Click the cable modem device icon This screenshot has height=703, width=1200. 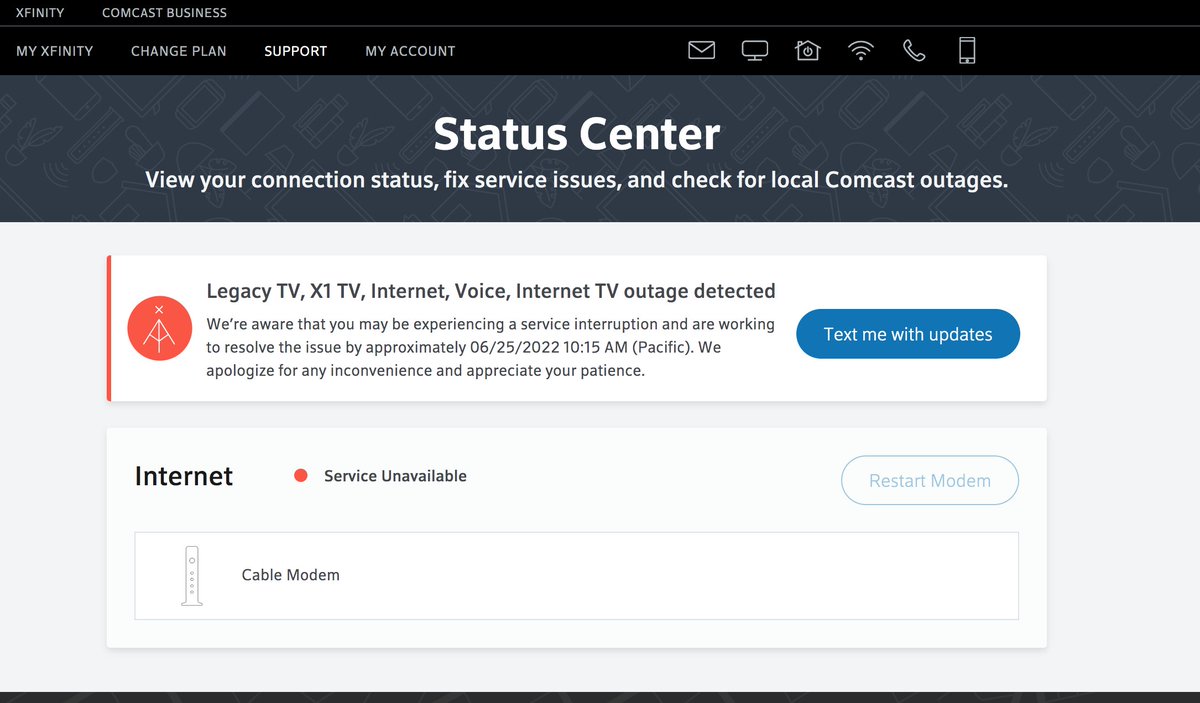point(191,575)
